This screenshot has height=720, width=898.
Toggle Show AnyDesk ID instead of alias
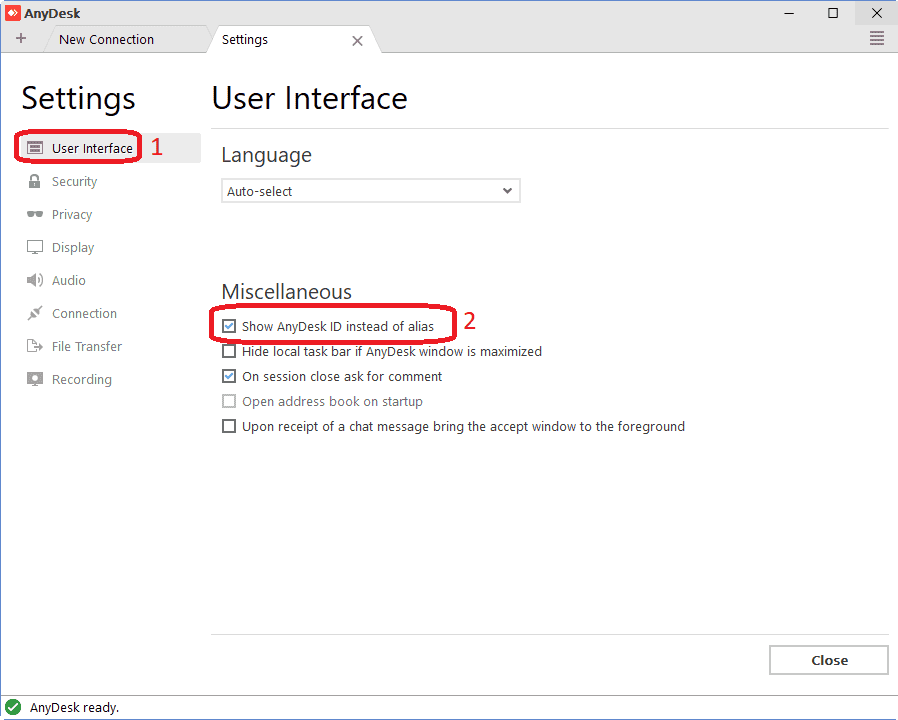(x=229, y=326)
